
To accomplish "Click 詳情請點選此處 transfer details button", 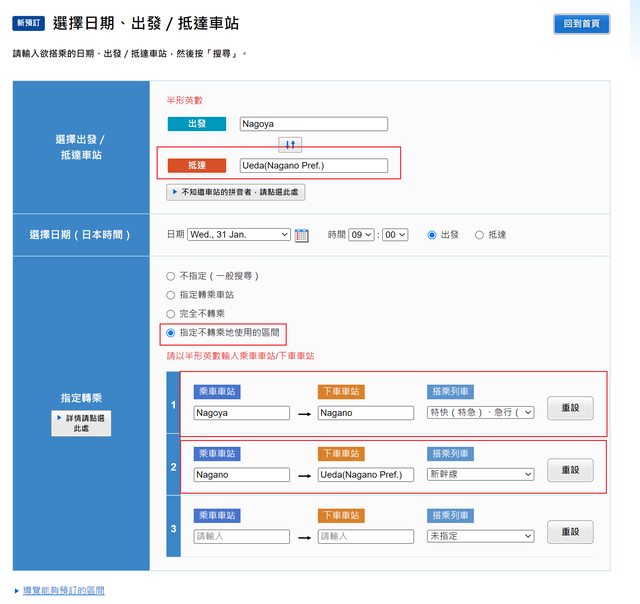I will pyautogui.click(x=81, y=422).
